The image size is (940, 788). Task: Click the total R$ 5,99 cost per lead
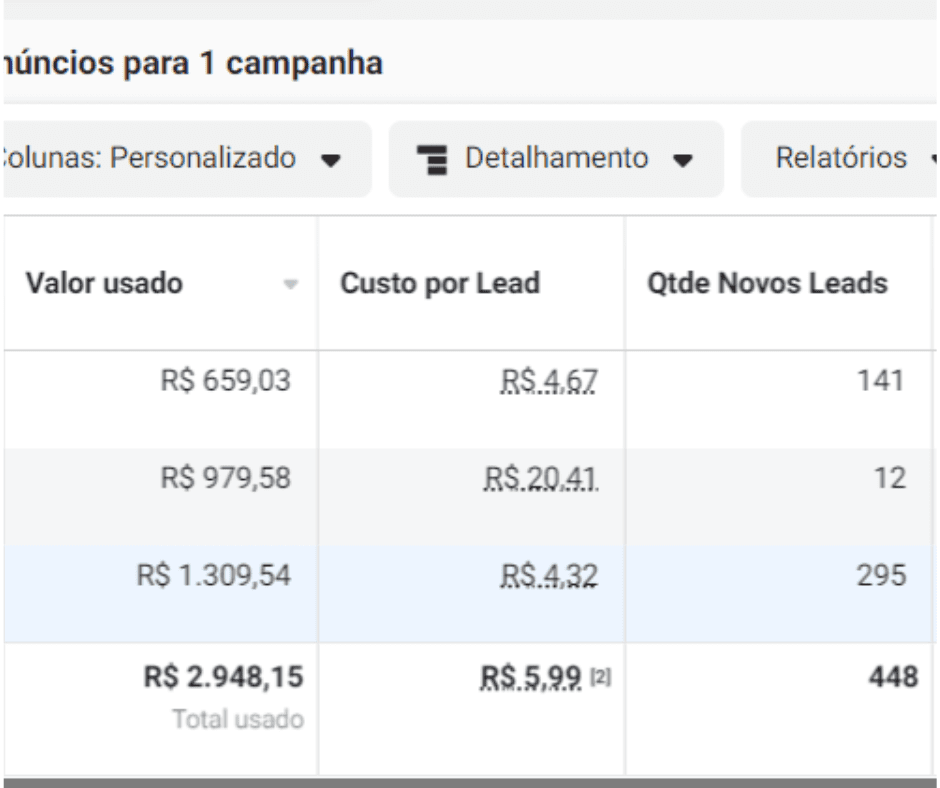(531, 678)
